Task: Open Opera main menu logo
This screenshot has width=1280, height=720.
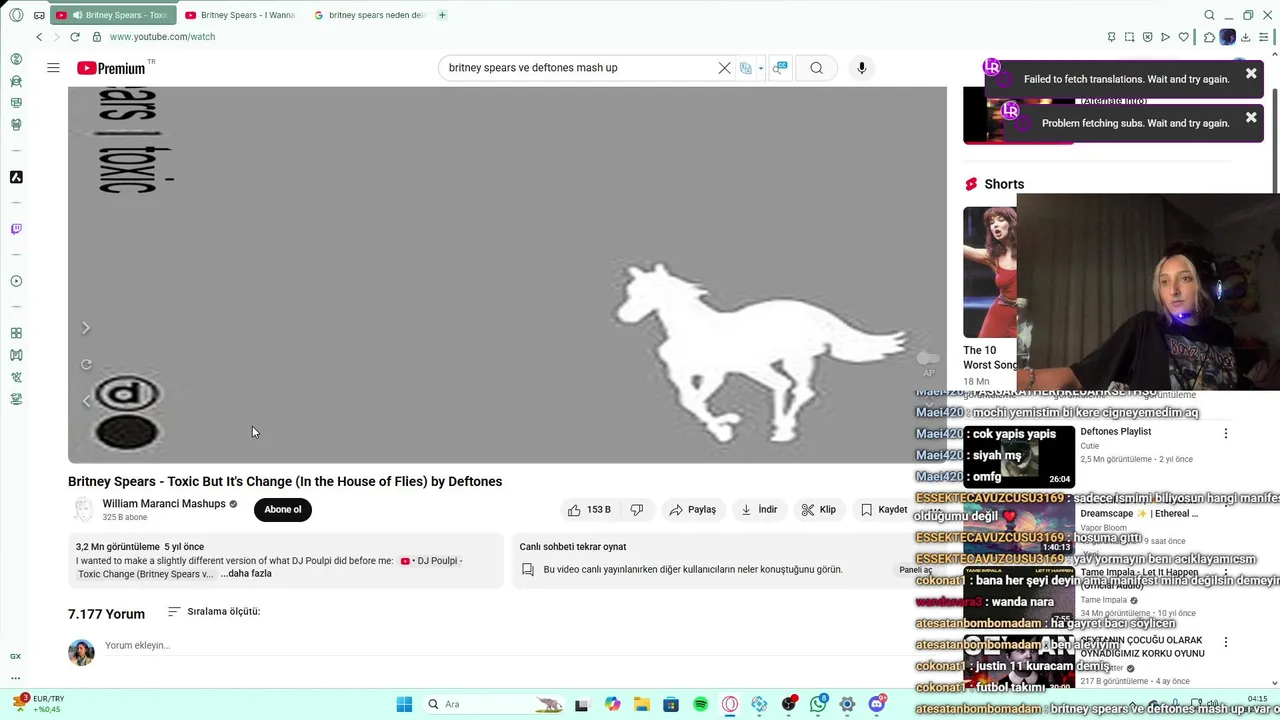Action: tap(16, 15)
